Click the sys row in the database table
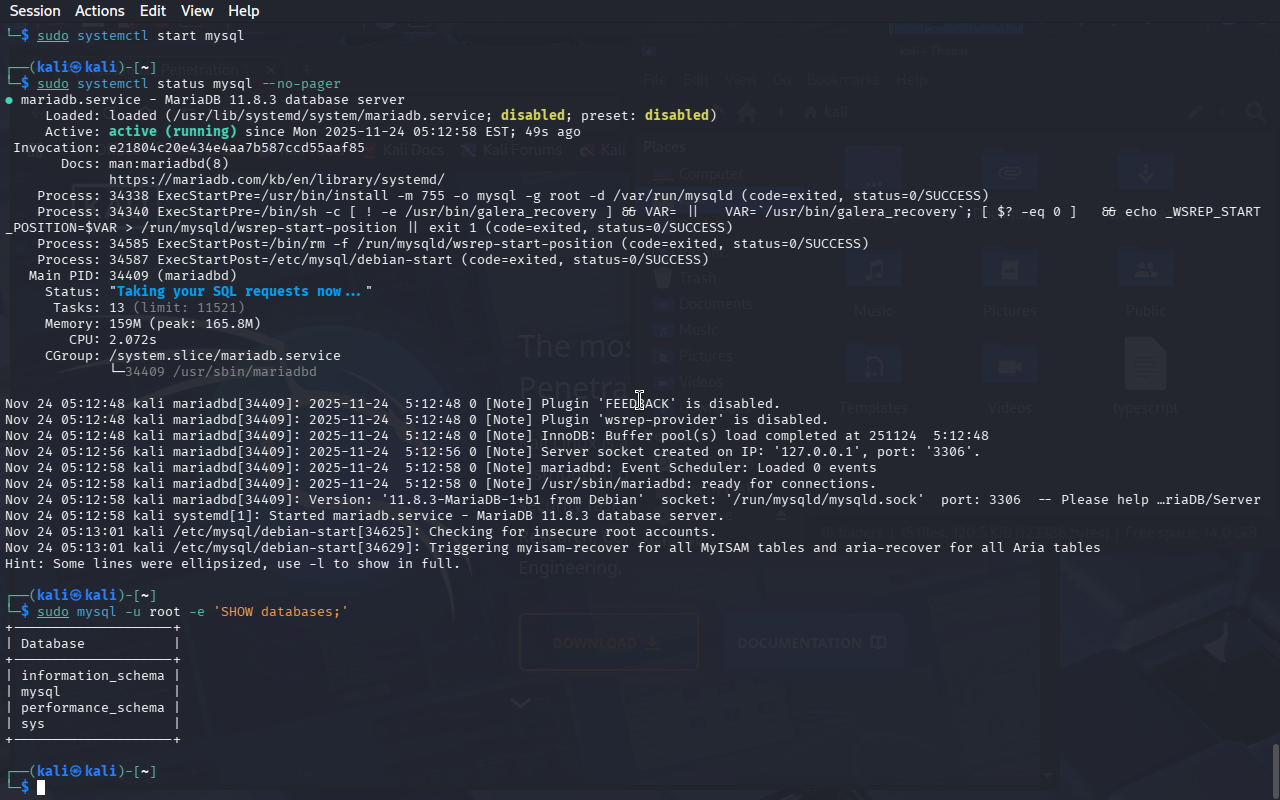The image size is (1280, 800). [x=33, y=723]
